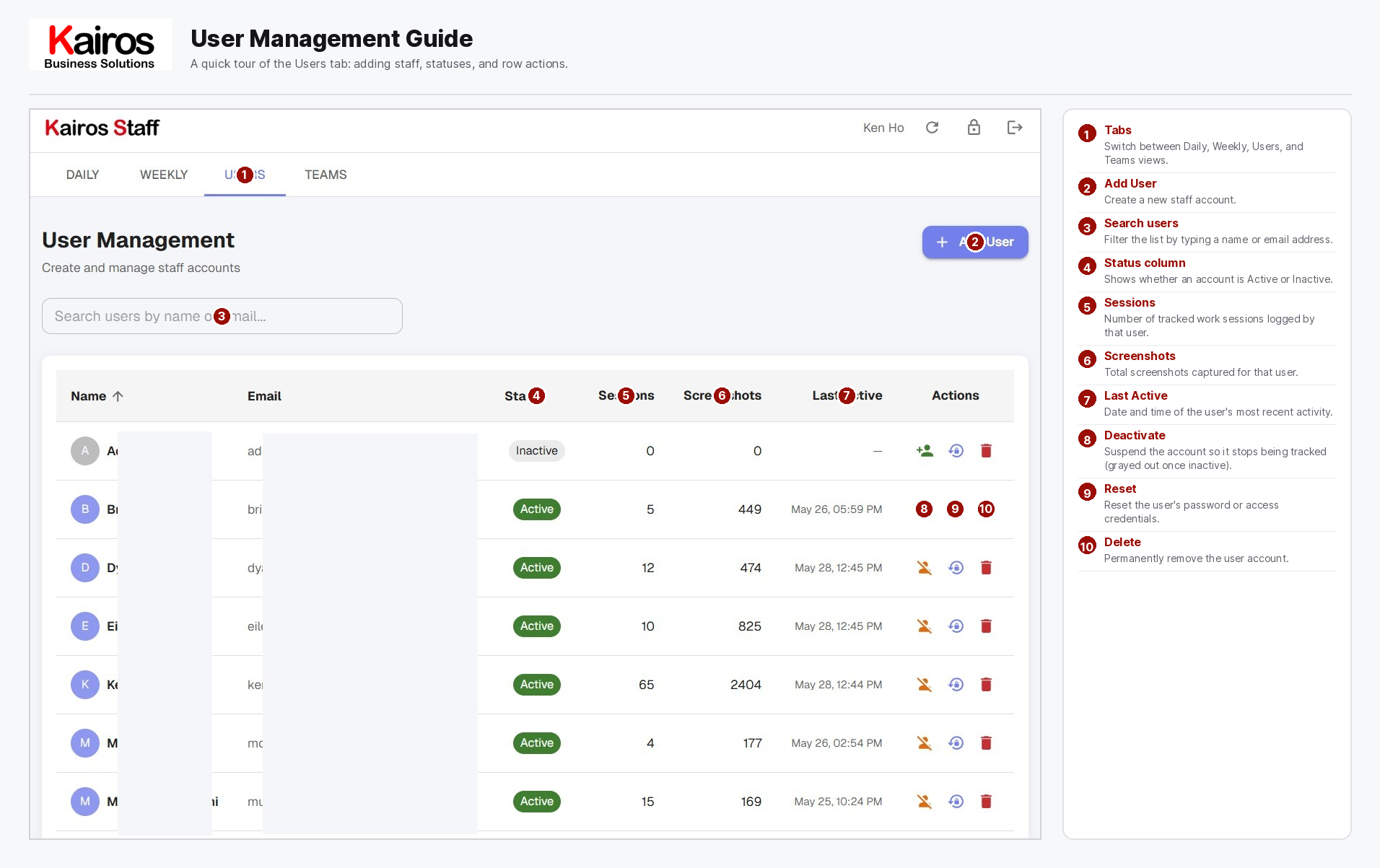Deactivate the user with 169 screenshots
Viewport: 1380px width, 868px height.
coord(925,802)
